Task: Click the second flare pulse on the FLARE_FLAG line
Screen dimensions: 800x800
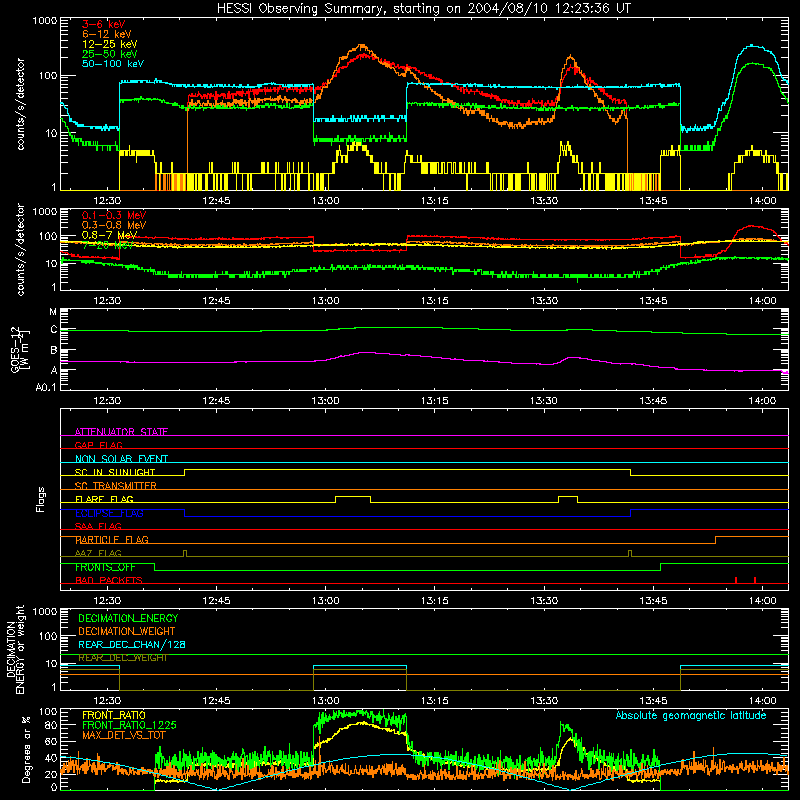Action: (568, 499)
